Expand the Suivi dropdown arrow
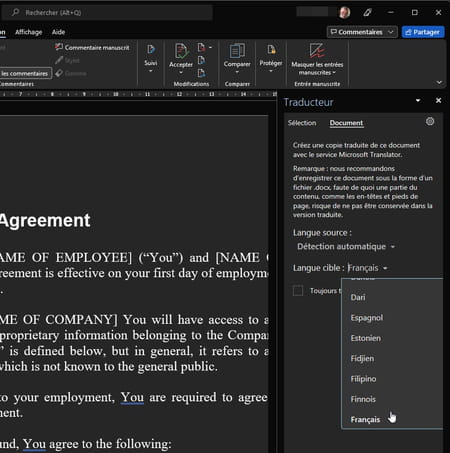 pyautogui.click(x=151, y=71)
